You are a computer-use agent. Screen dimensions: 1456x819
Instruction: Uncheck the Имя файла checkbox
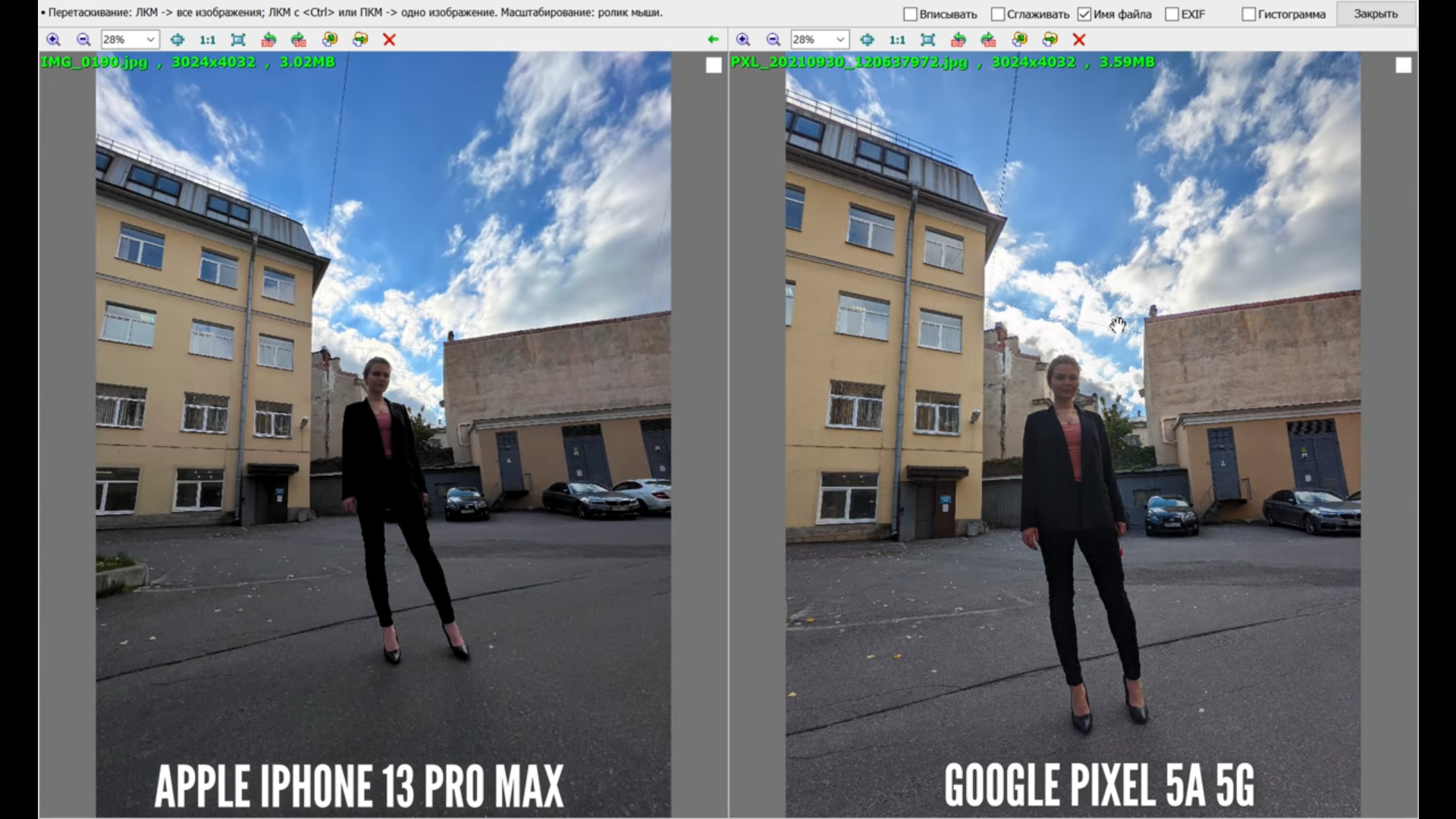(x=1084, y=14)
